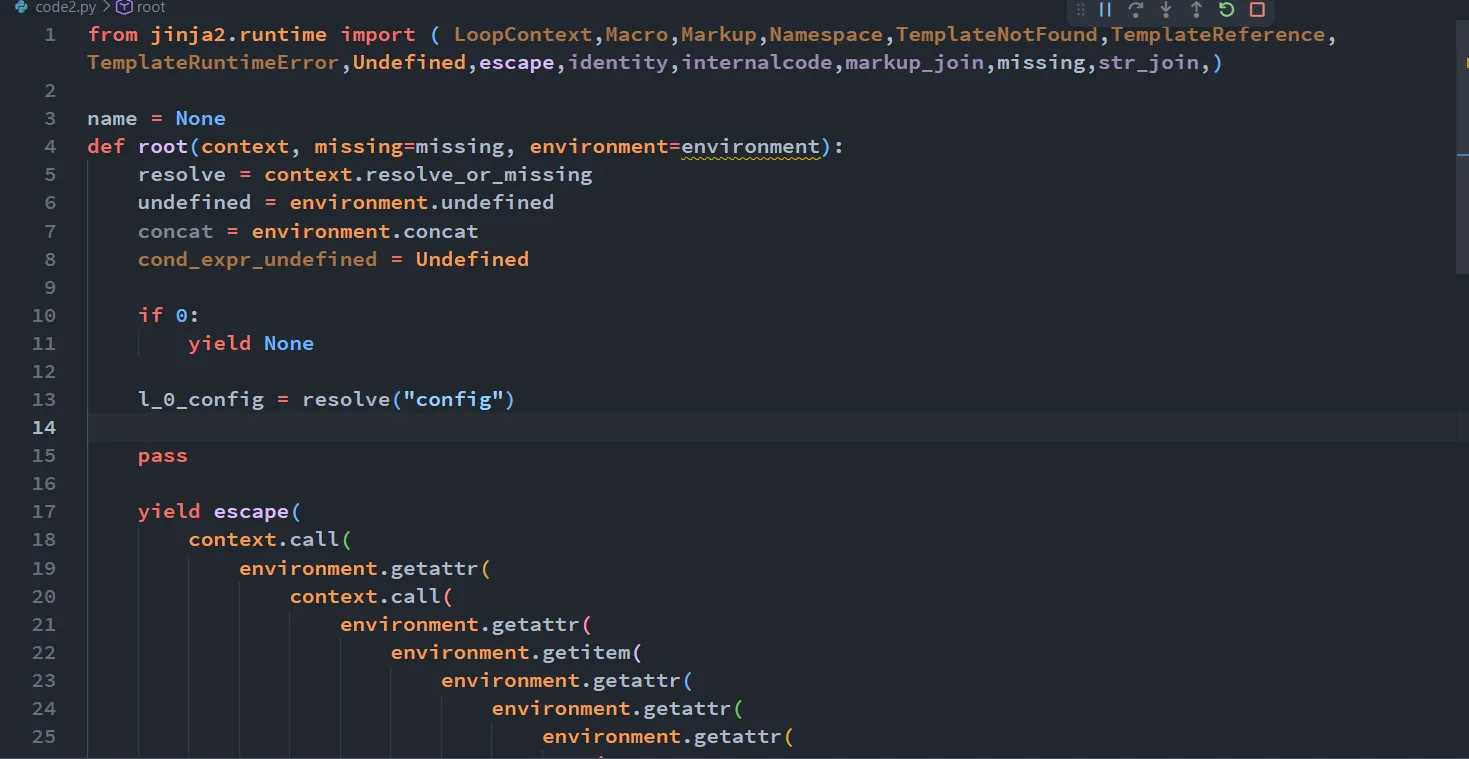Screen dimensions: 1469x759
Task: Click the Step Into debug icon
Action: point(1166,10)
